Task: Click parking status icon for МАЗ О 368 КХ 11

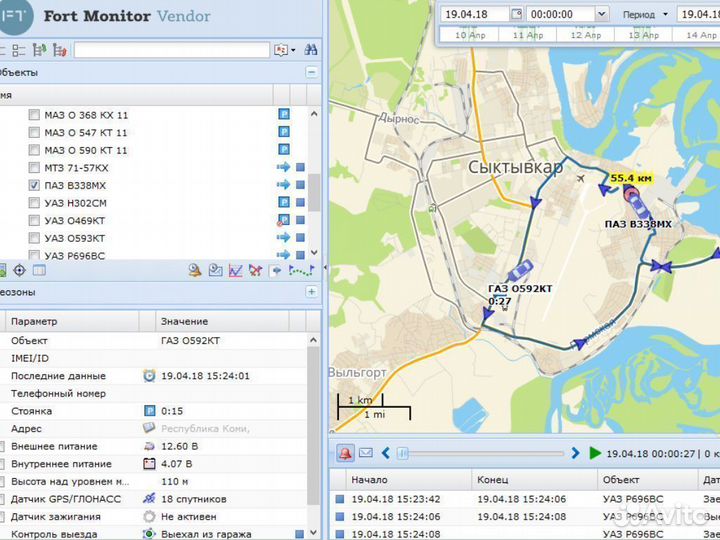Action: click(x=283, y=115)
